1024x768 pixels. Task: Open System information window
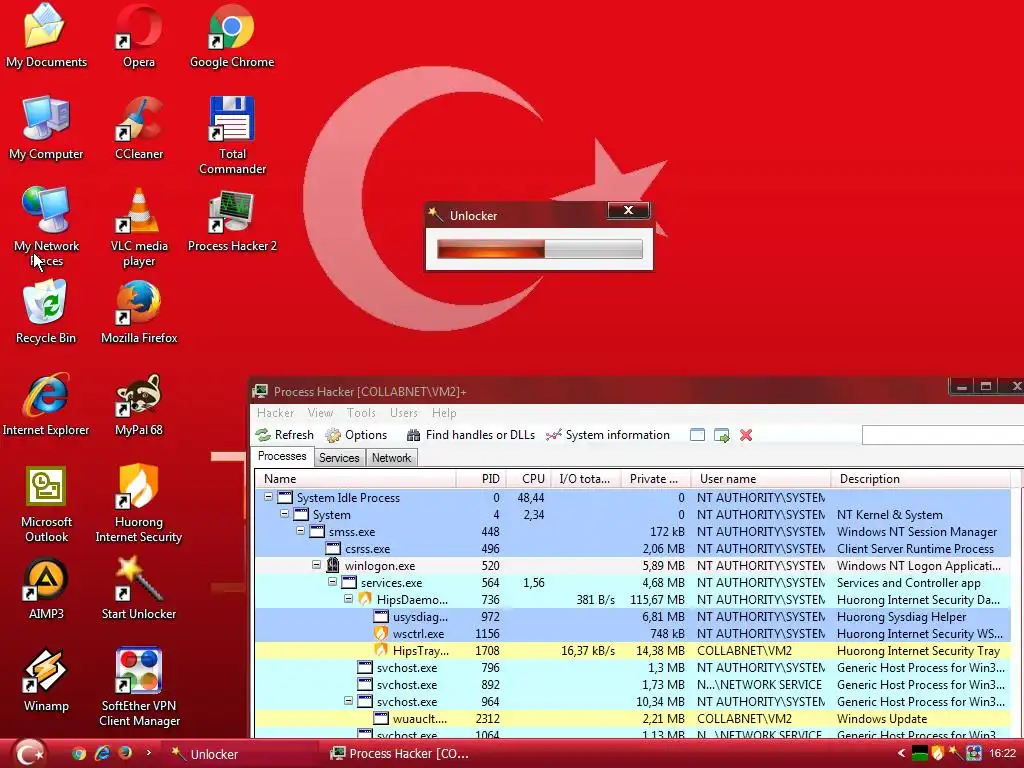(x=608, y=435)
